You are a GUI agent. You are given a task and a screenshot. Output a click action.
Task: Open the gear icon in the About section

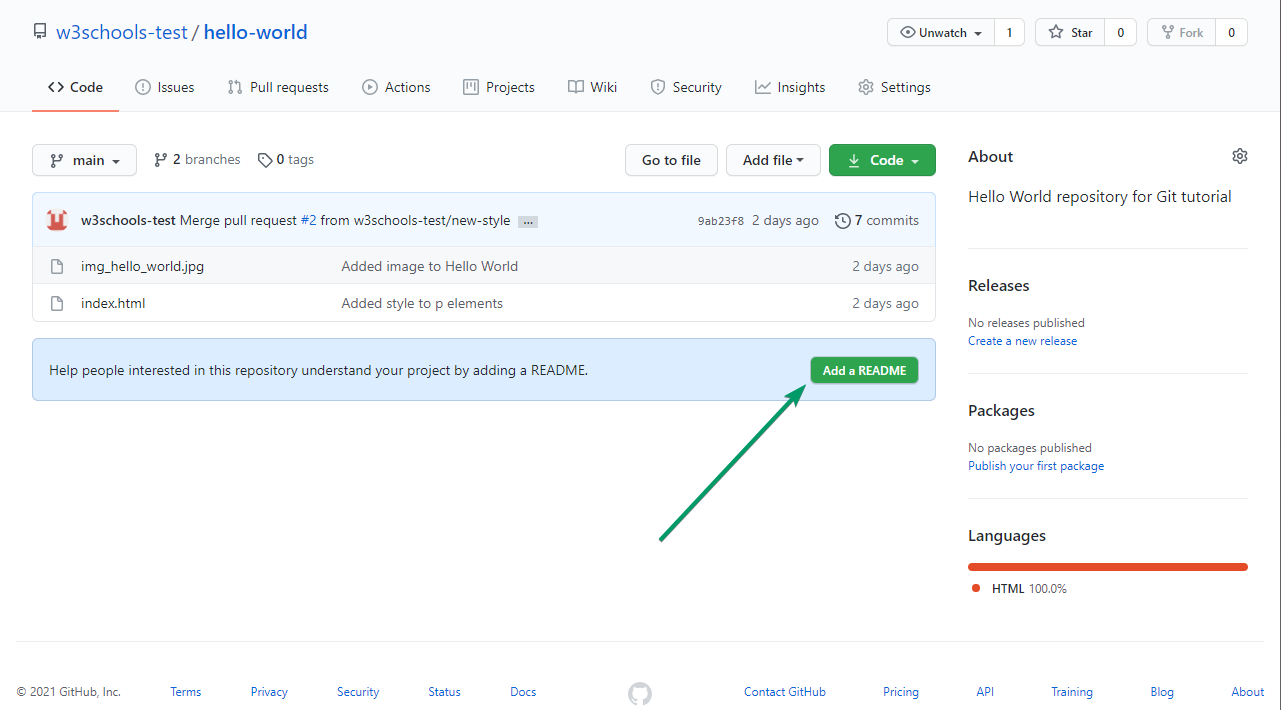[1240, 156]
